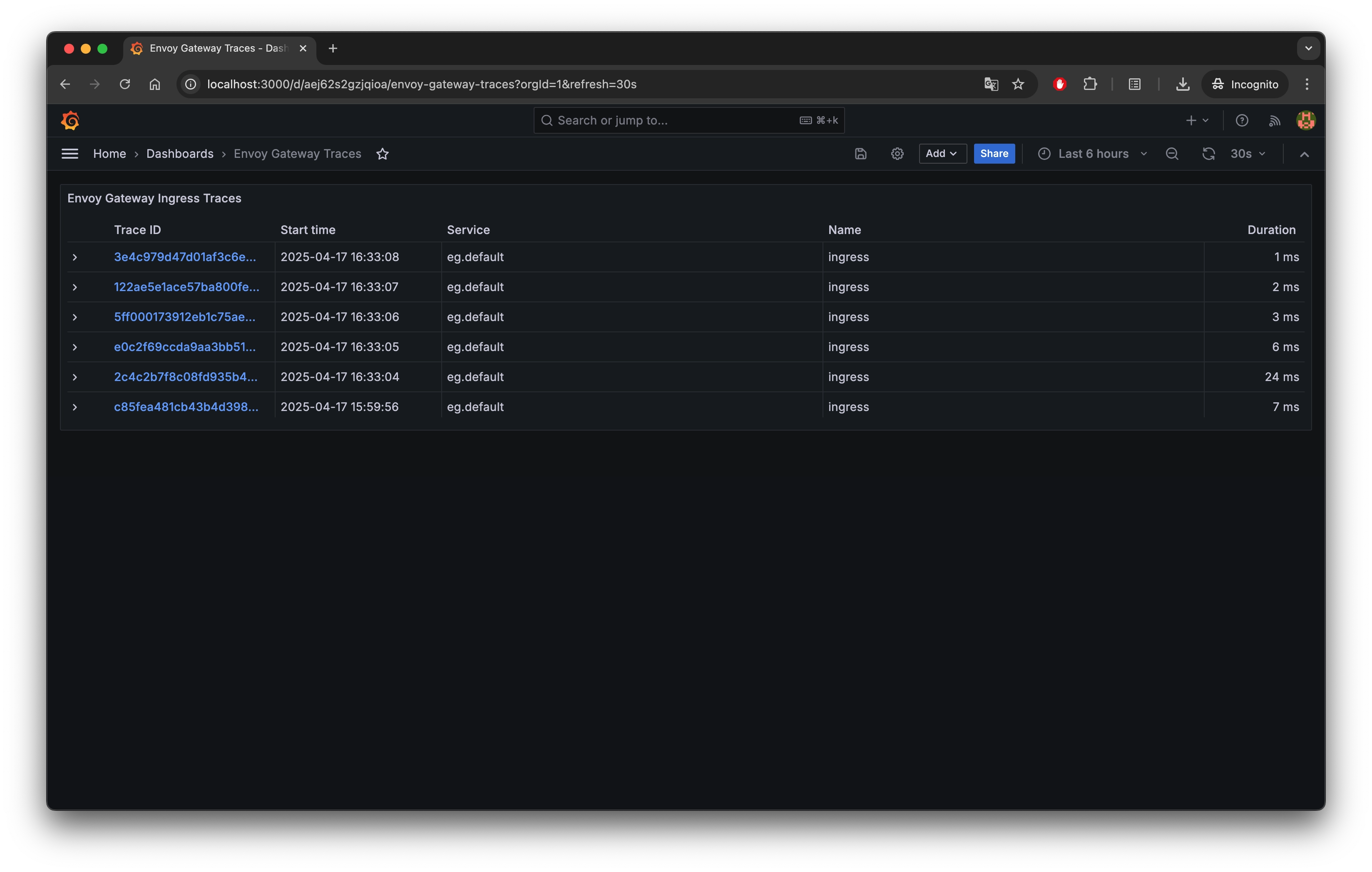Star the Envoy Gateway Traces dashboard
The width and height of the screenshot is (1372, 872).
382,154
